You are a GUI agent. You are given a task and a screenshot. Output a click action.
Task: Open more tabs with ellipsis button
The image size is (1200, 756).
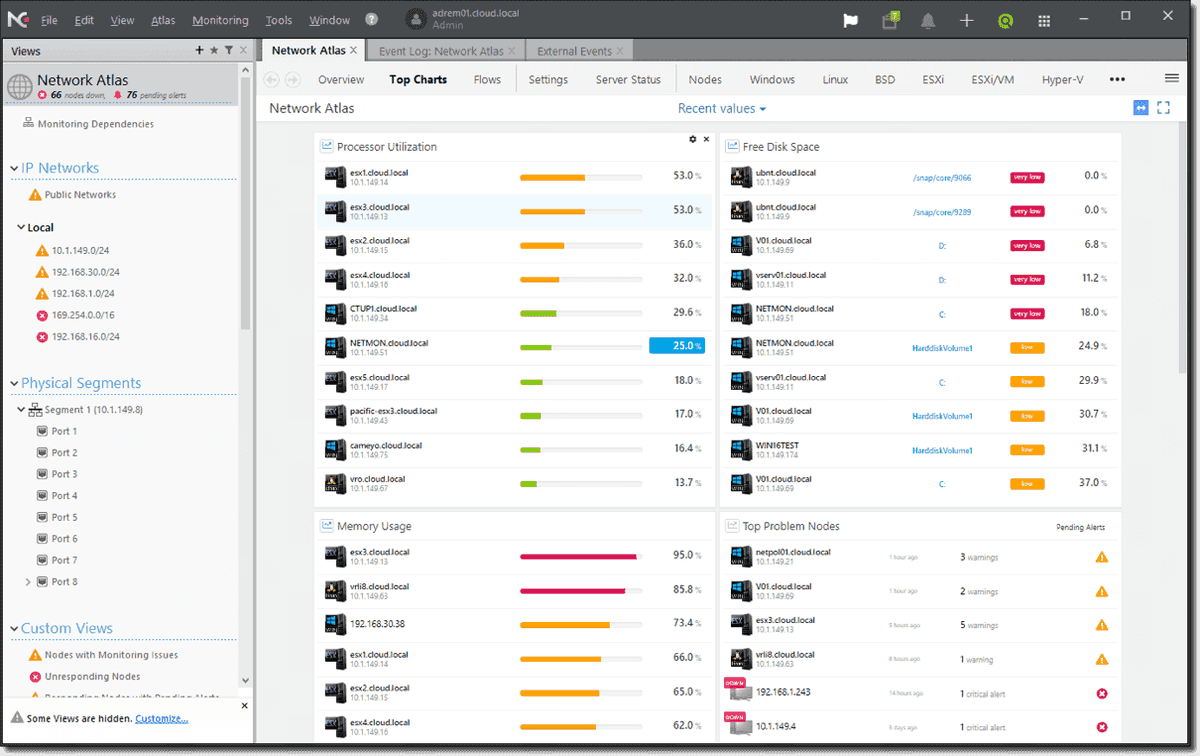(x=1117, y=79)
